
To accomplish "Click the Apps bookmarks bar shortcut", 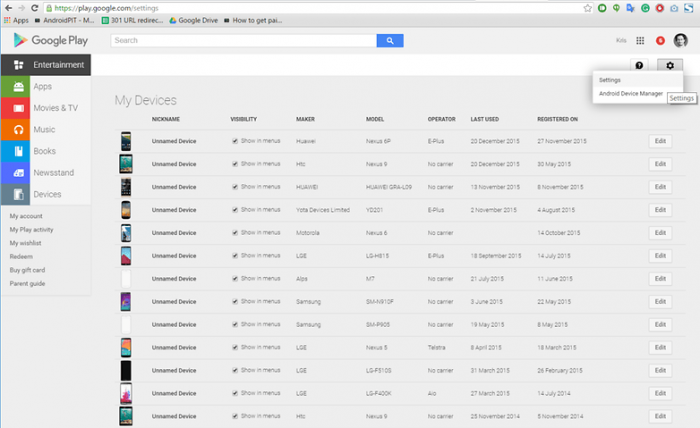I will (16, 20).
